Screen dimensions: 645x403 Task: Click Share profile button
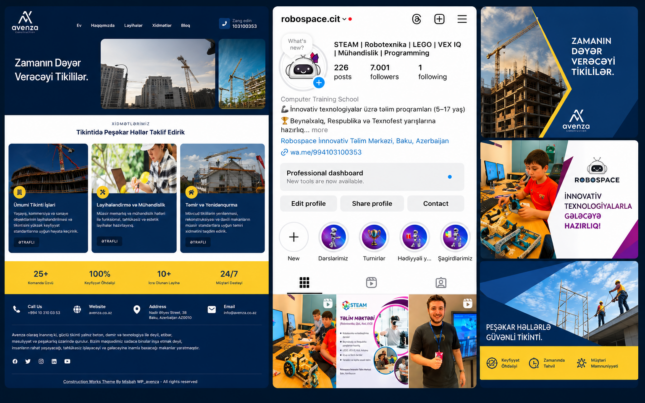372,204
